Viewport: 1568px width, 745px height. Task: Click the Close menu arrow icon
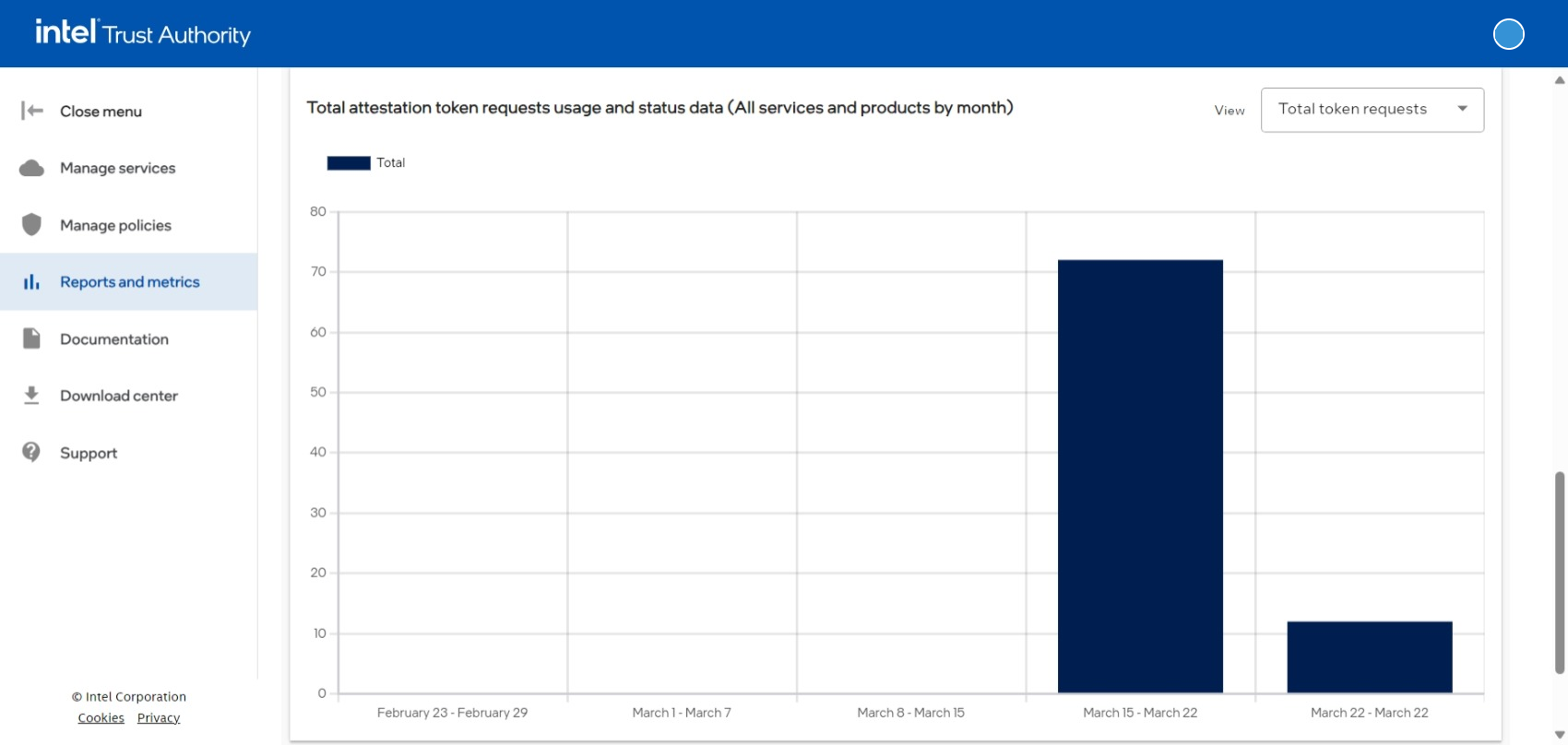pyautogui.click(x=32, y=111)
